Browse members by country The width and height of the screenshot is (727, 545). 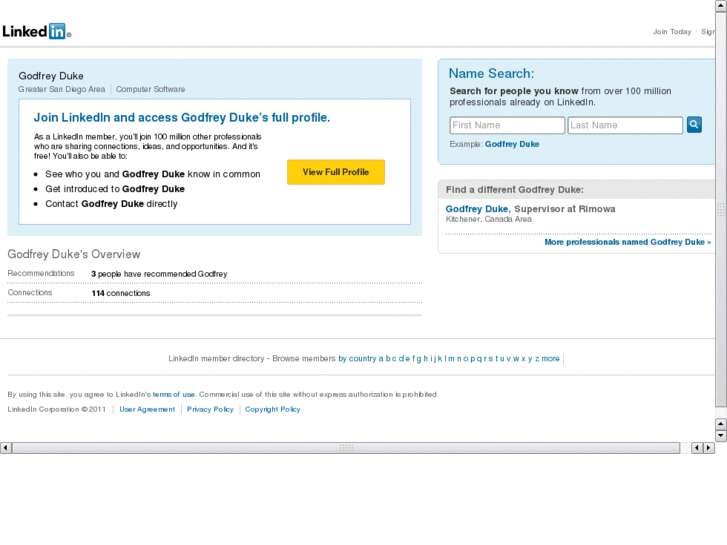coord(357,359)
